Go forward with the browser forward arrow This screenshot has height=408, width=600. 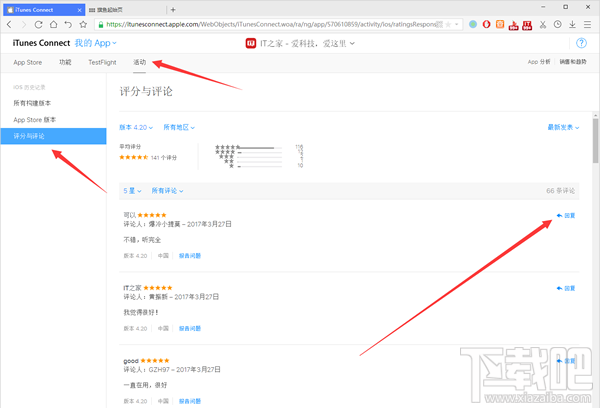pyautogui.click(x=24, y=24)
